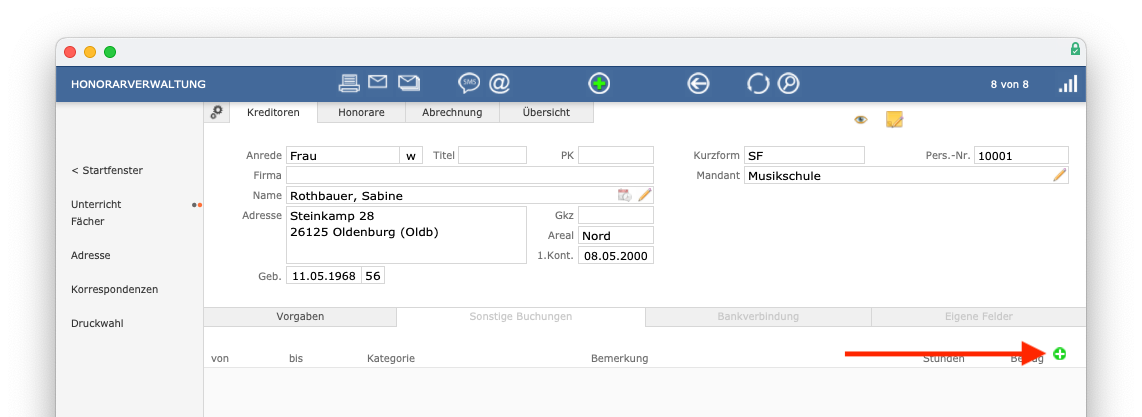
Task: Open Adresse in sidebar
Action: tap(90, 255)
